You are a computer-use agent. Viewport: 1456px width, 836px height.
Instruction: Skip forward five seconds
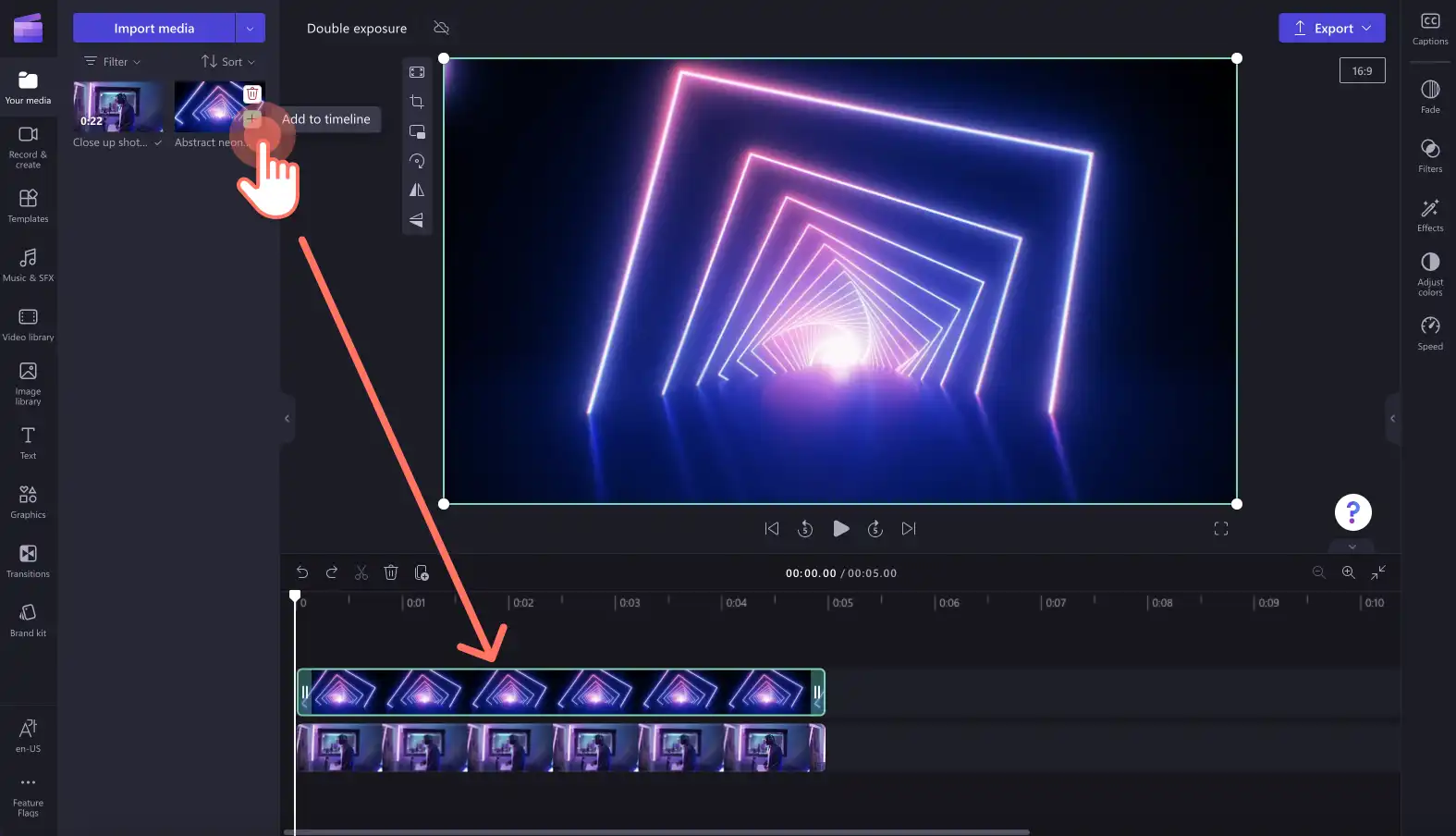(875, 529)
